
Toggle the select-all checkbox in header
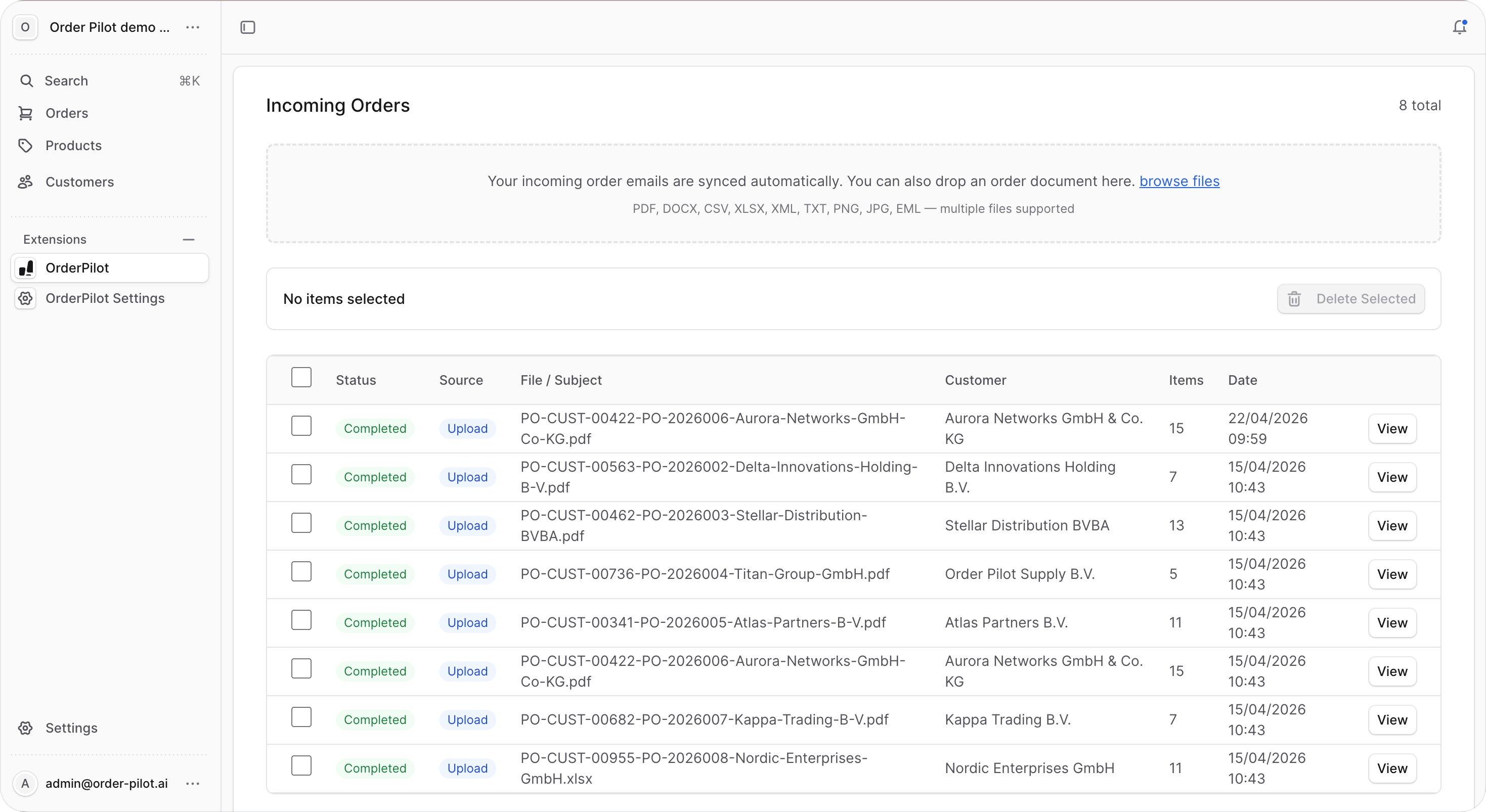301,377
